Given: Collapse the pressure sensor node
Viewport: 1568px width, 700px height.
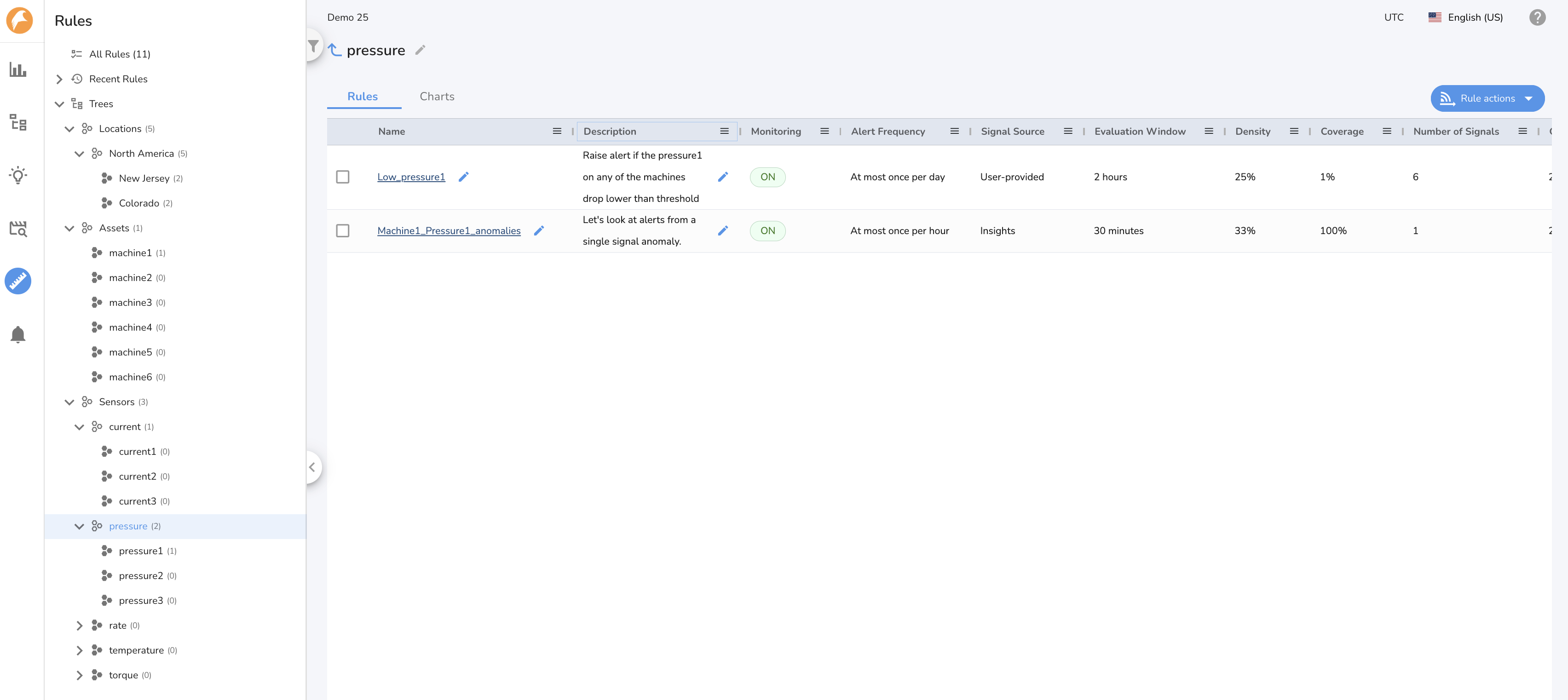Looking at the screenshot, I should click(x=79, y=527).
